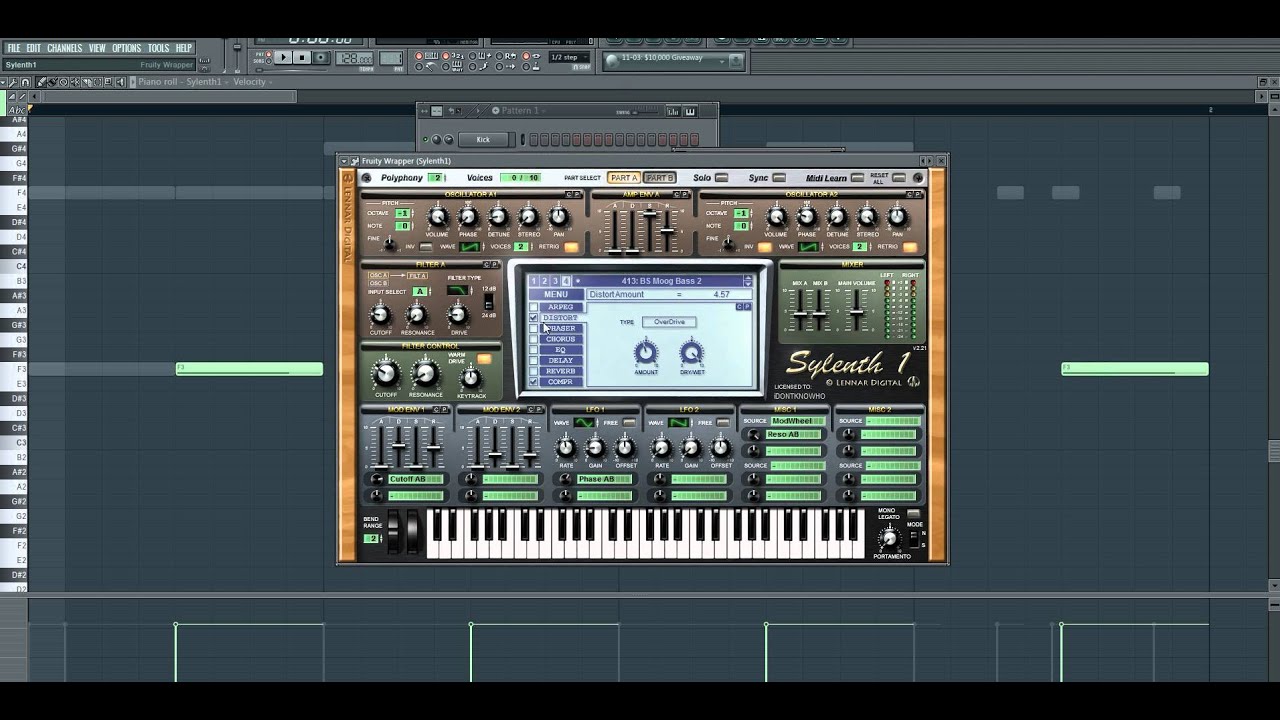The image size is (1280, 720).
Task: Click the Abc note label icon
Action: (16, 110)
